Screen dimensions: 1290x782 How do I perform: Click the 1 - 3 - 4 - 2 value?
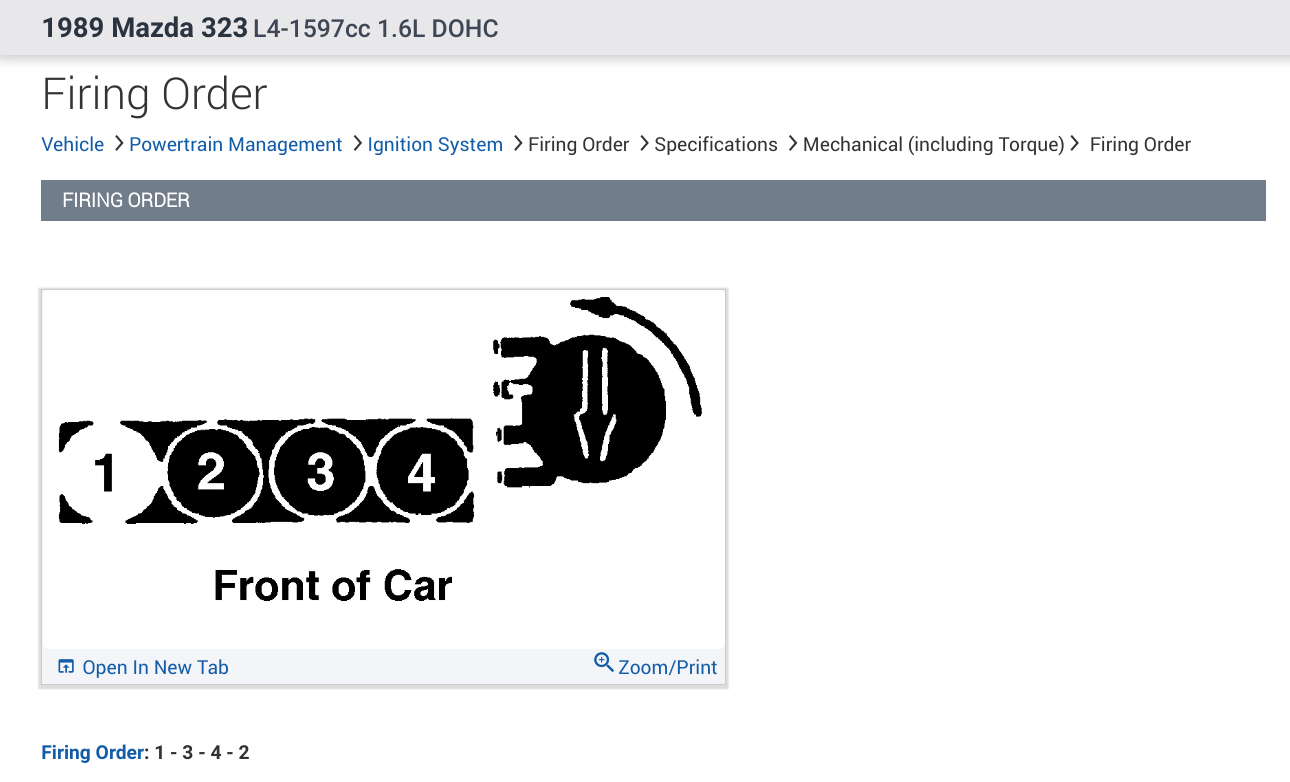click(x=202, y=752)
